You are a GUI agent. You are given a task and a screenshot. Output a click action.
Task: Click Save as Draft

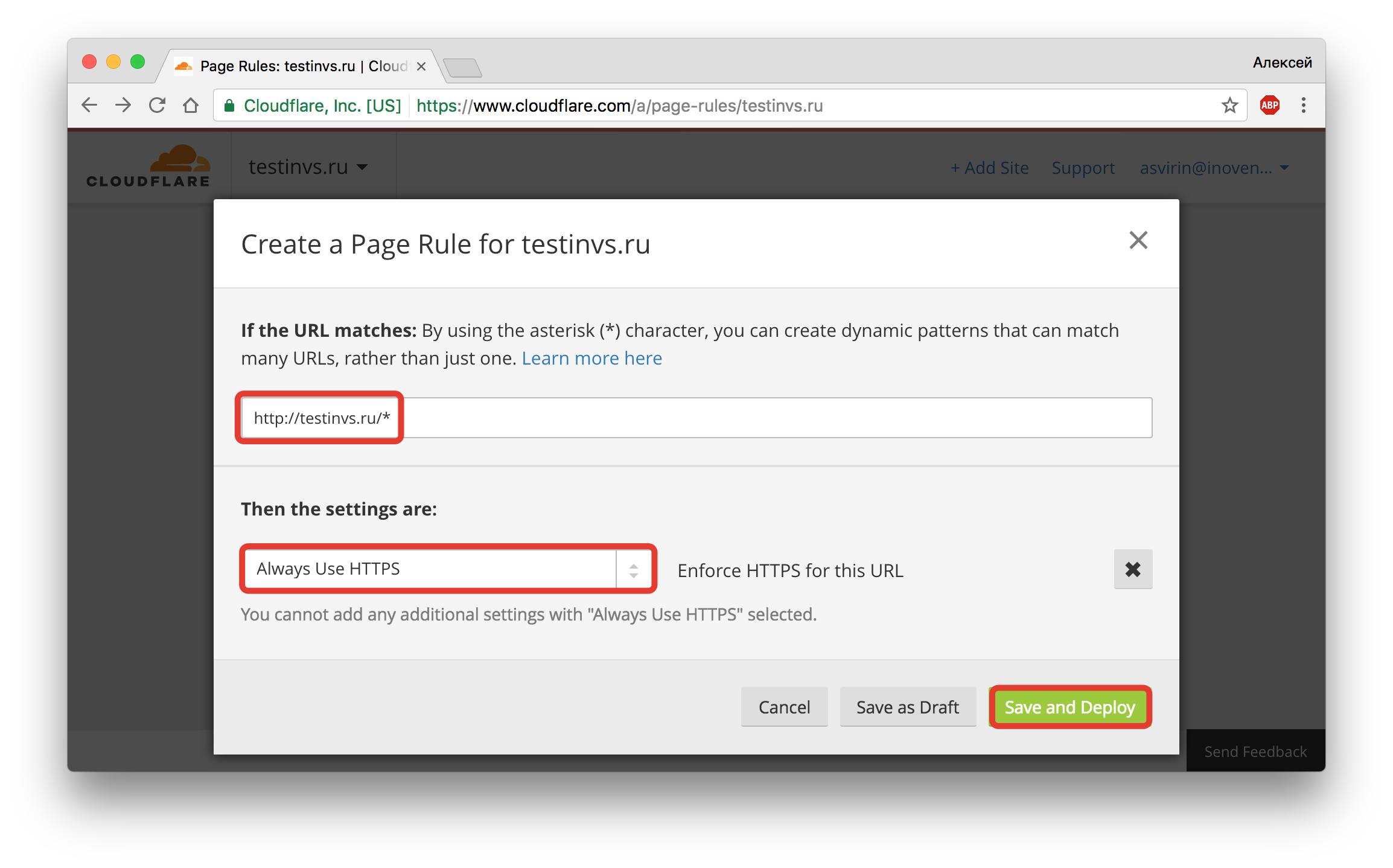pos(908,707)
